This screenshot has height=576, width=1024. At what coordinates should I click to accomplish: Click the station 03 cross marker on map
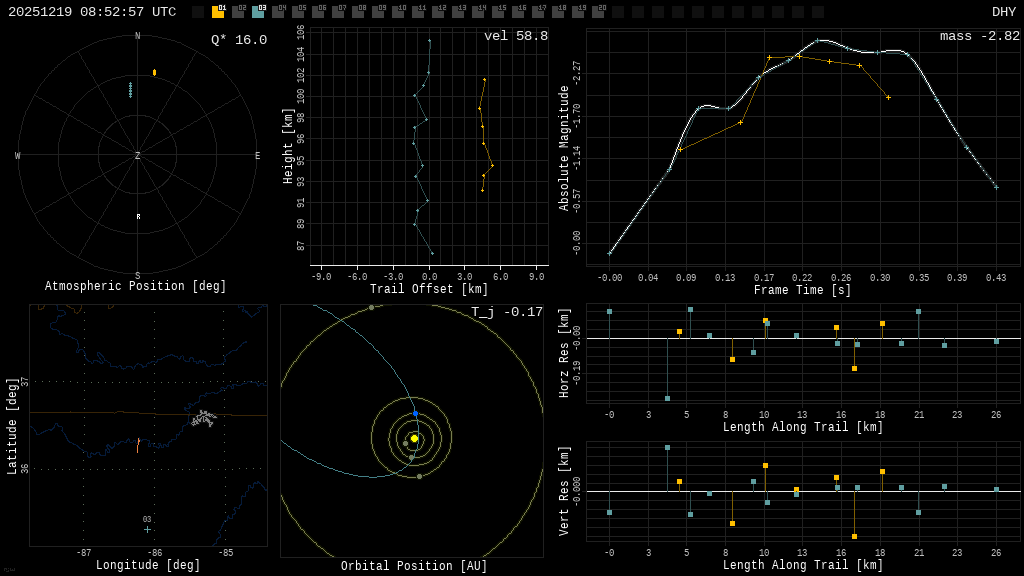147,529
